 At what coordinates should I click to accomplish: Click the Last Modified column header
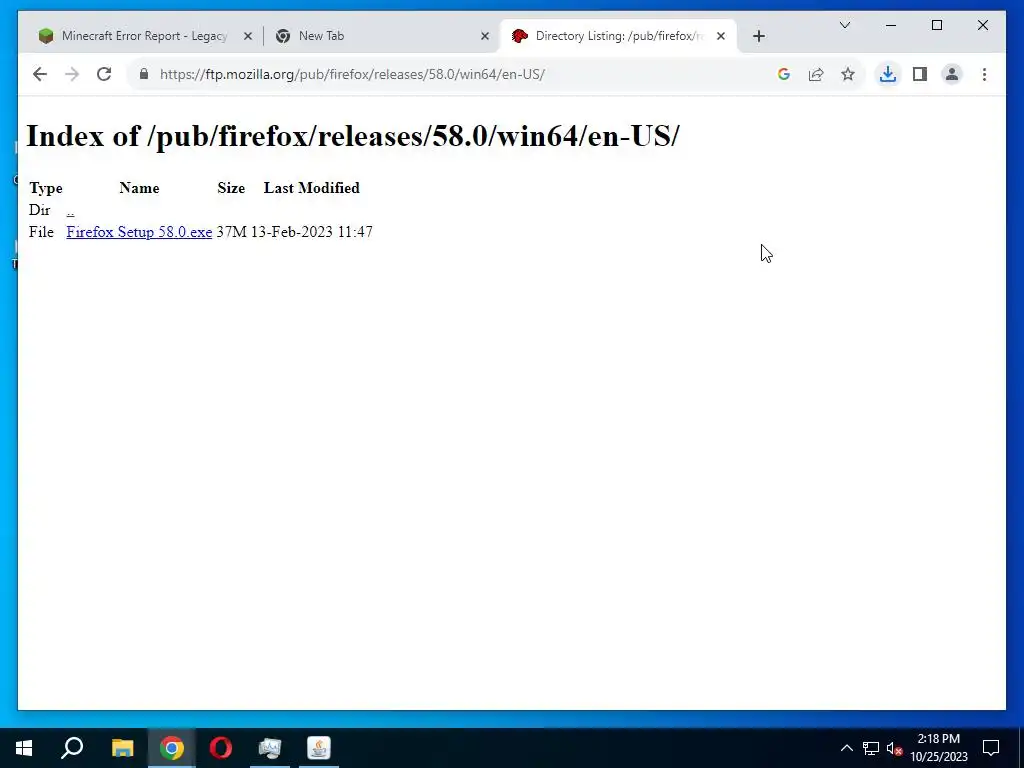pos(312,188)
